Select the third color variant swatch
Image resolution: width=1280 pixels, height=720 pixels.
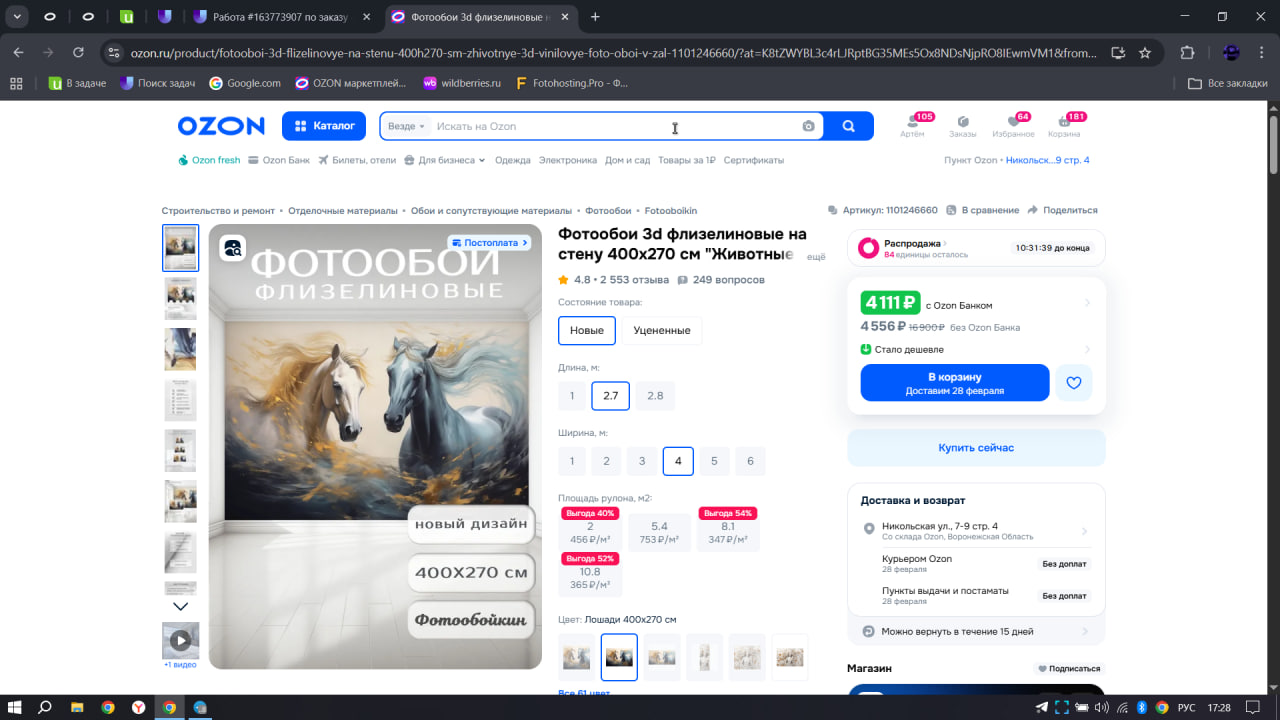[x=662, y=657]
